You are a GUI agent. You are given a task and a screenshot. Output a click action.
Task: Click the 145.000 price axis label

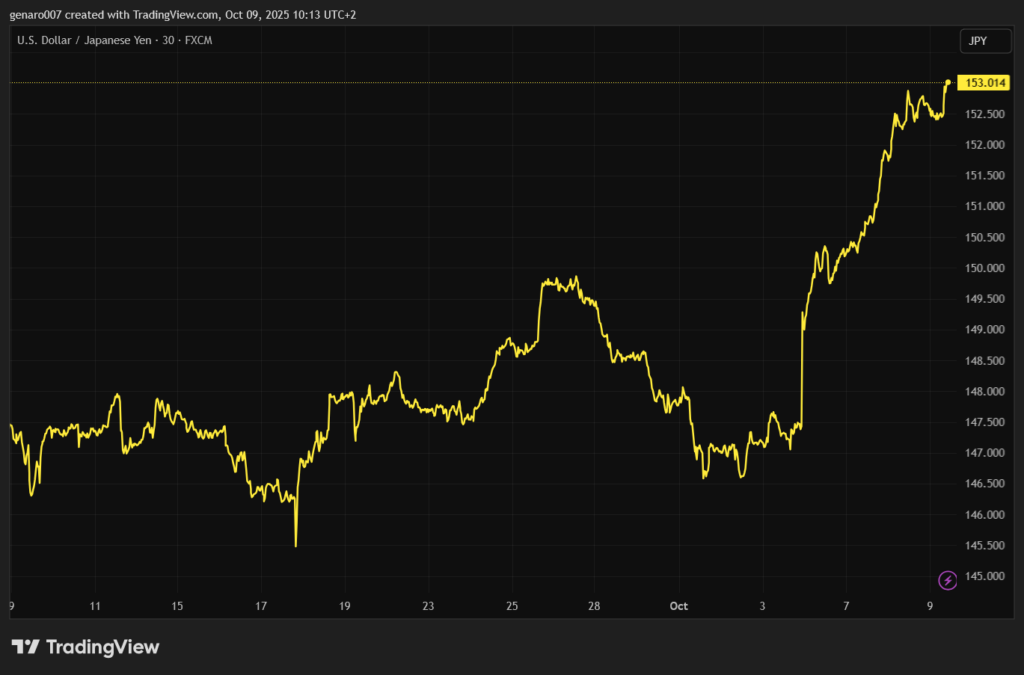(x=984, y=576)
